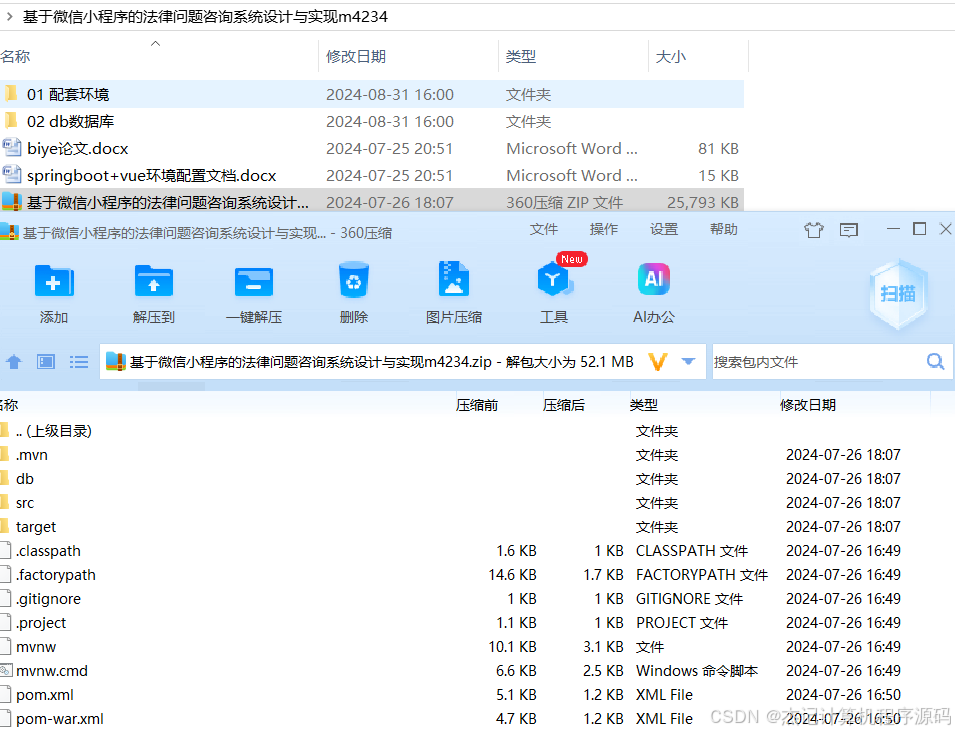Select the 02 db数据库 folder
Image resolution: width=955 pixels, height=734 pixels.
point(372,121)
